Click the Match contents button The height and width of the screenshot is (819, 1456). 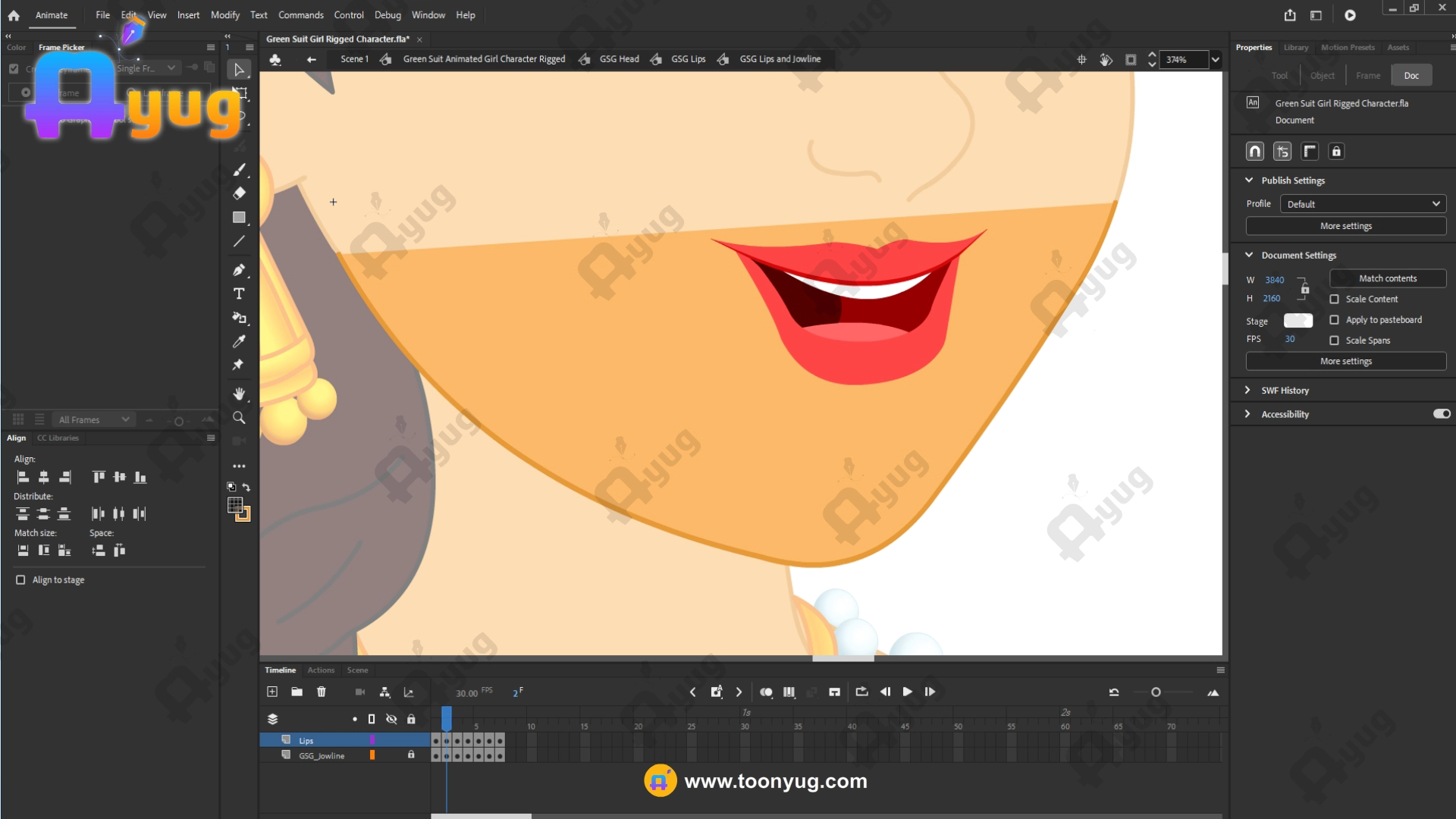1387,278
